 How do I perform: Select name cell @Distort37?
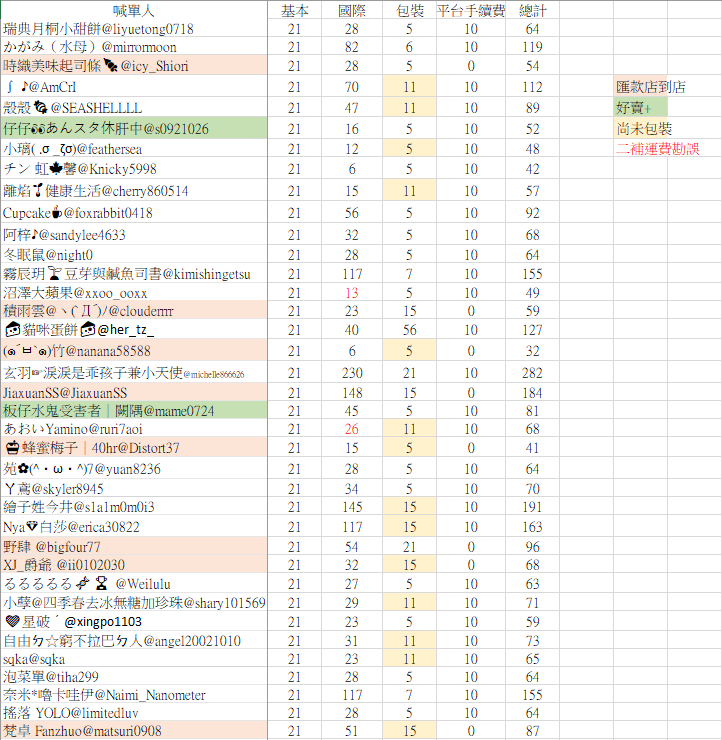(134, 447)
